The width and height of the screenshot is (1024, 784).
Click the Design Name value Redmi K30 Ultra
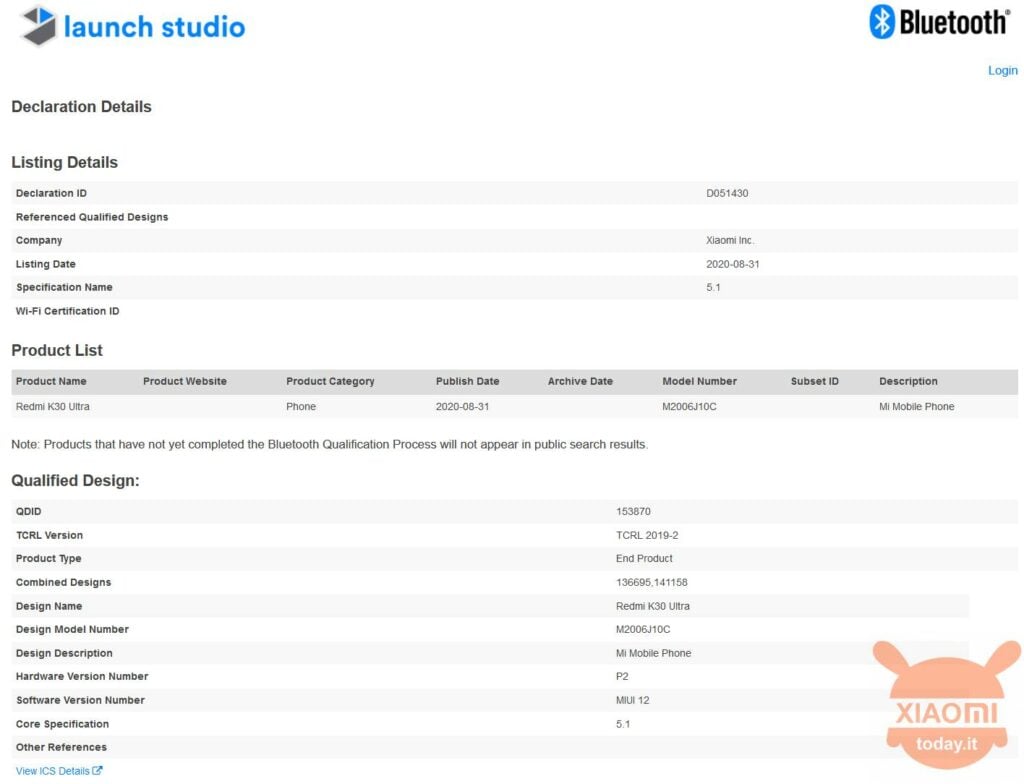click(x=652, y=606)
